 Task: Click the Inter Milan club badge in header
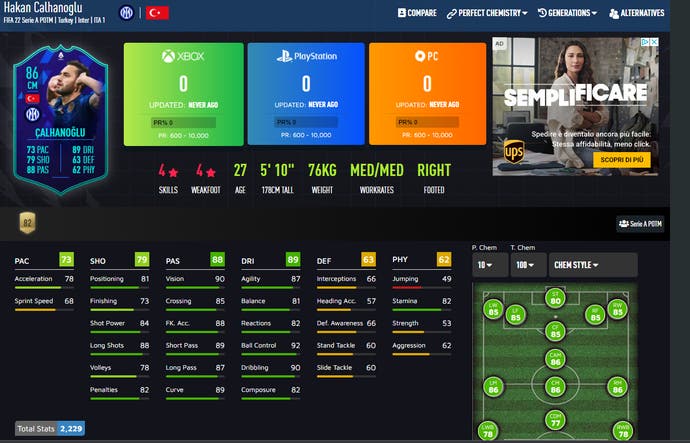[x=126, y=13]
